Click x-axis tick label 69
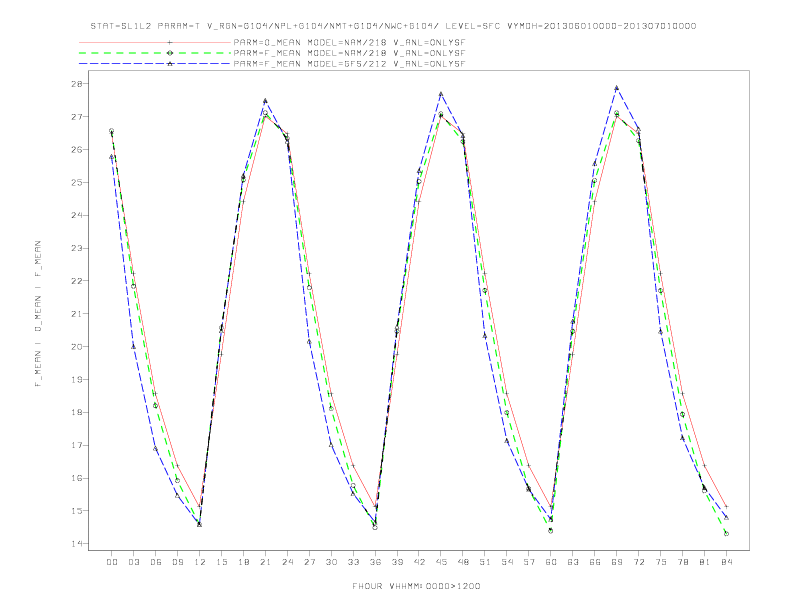Screen dimensions: 792x612 [x=617, y=562]
